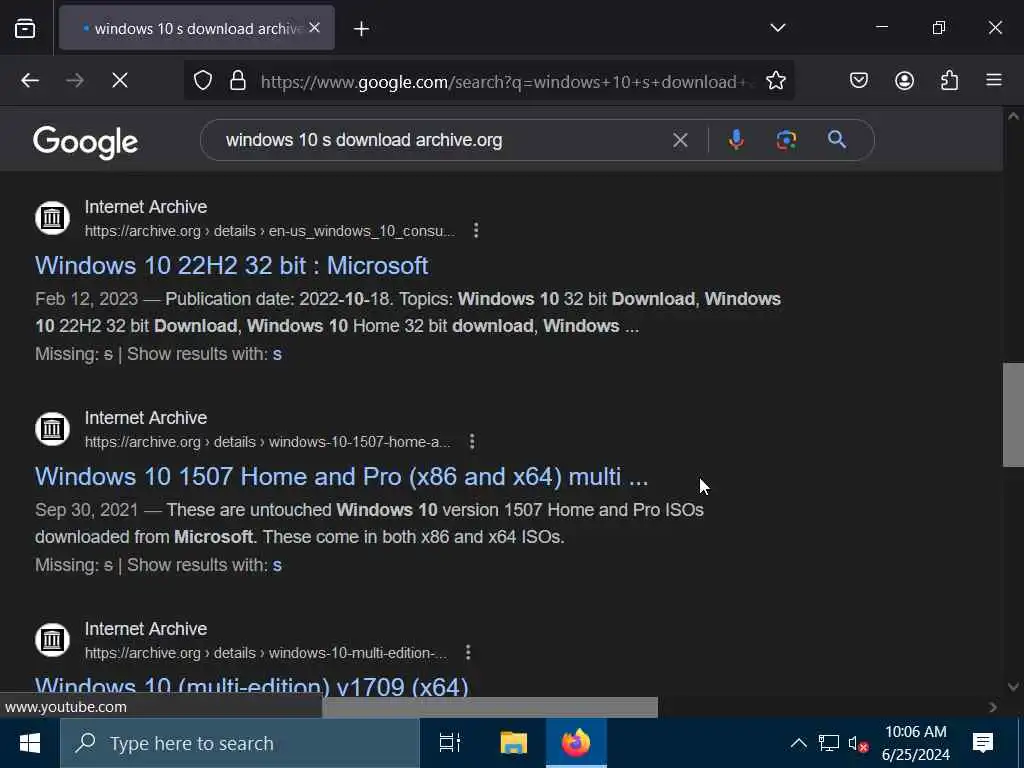Image resolution: width=1024 pixels, height=768 pixels.
Task: Click 'https://archive.org › details › windows-10-multi-edition-...' text
Action: (266, 653)
